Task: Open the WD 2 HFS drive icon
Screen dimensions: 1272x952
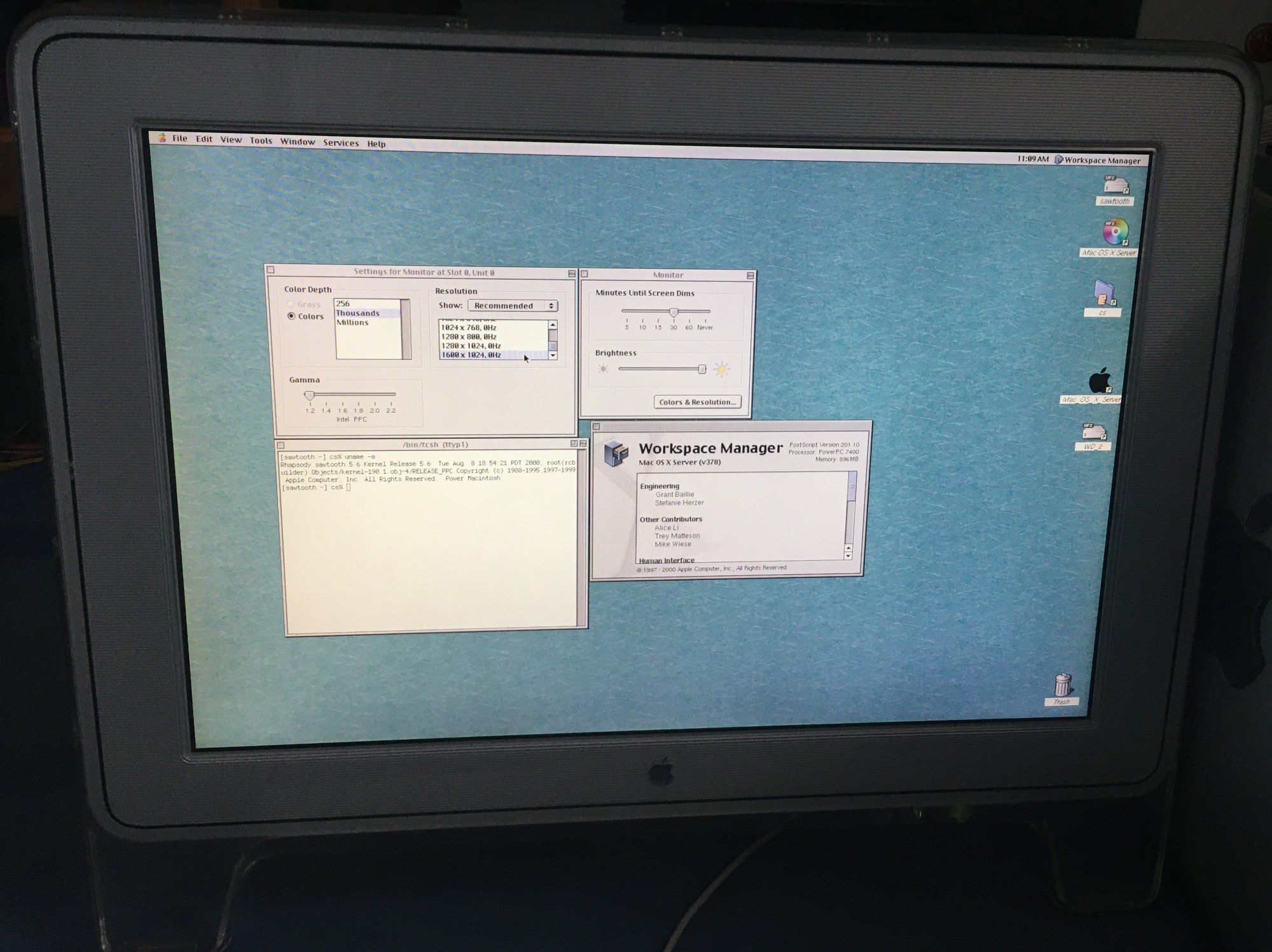Action: pyautogui.click(x=1094, y=432)
